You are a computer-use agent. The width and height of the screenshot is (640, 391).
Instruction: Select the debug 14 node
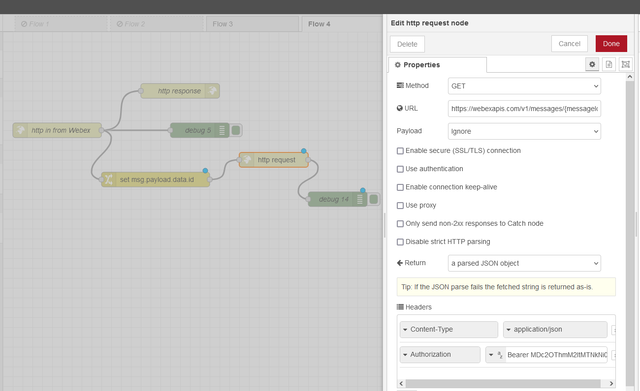[x=337, y=199]
